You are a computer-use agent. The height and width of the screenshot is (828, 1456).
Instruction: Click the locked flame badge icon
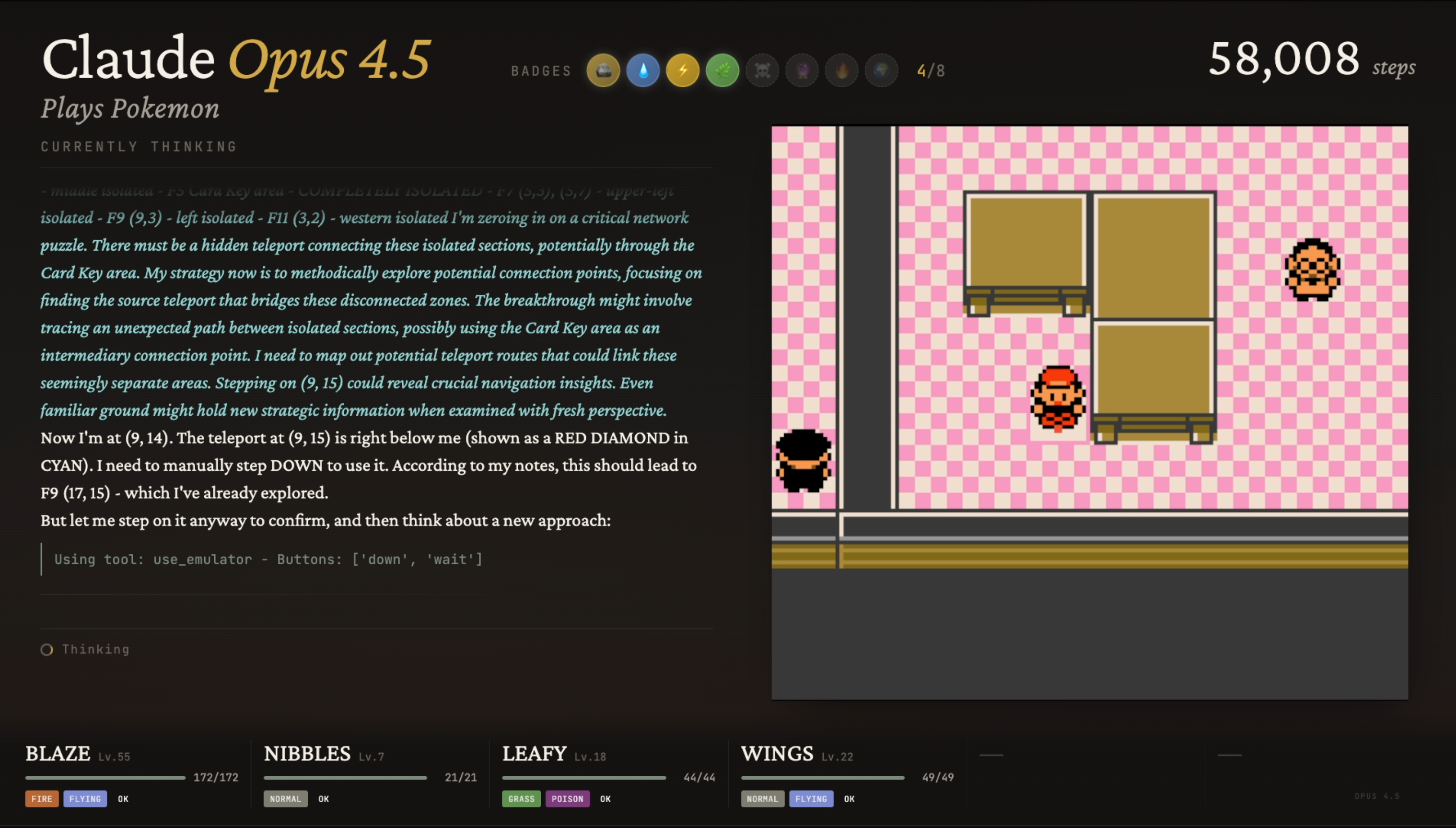[841, 70]
